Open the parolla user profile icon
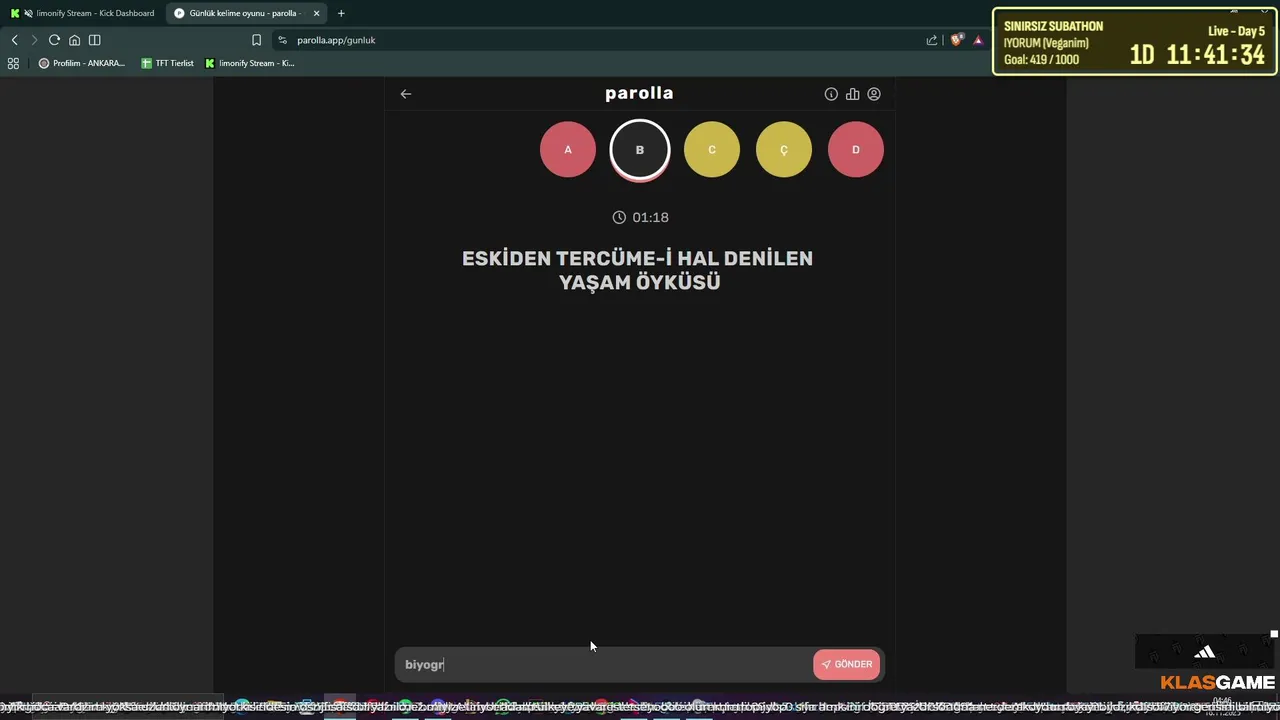Viewport: 1280px width, 720px height. [x=874, y=94]
